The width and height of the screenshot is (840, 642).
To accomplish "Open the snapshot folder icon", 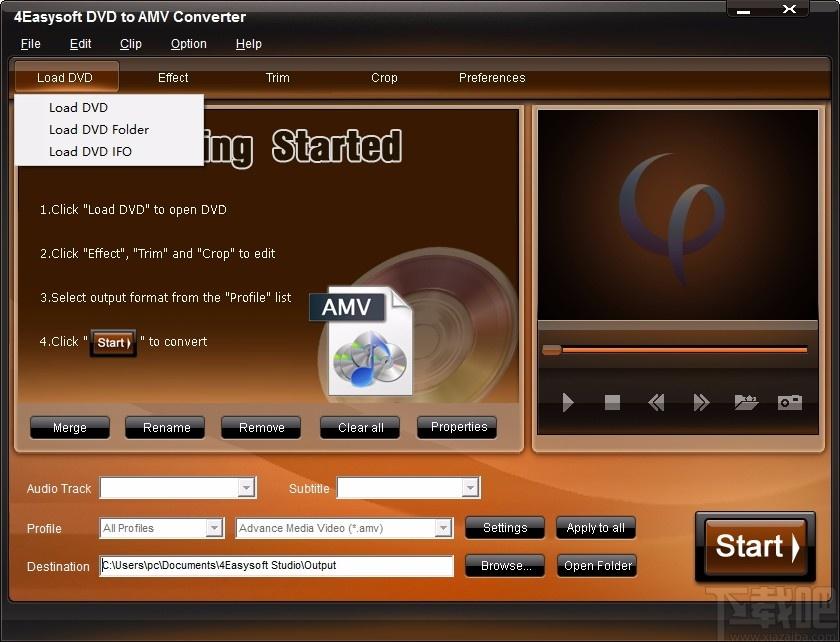I will 746,402.
